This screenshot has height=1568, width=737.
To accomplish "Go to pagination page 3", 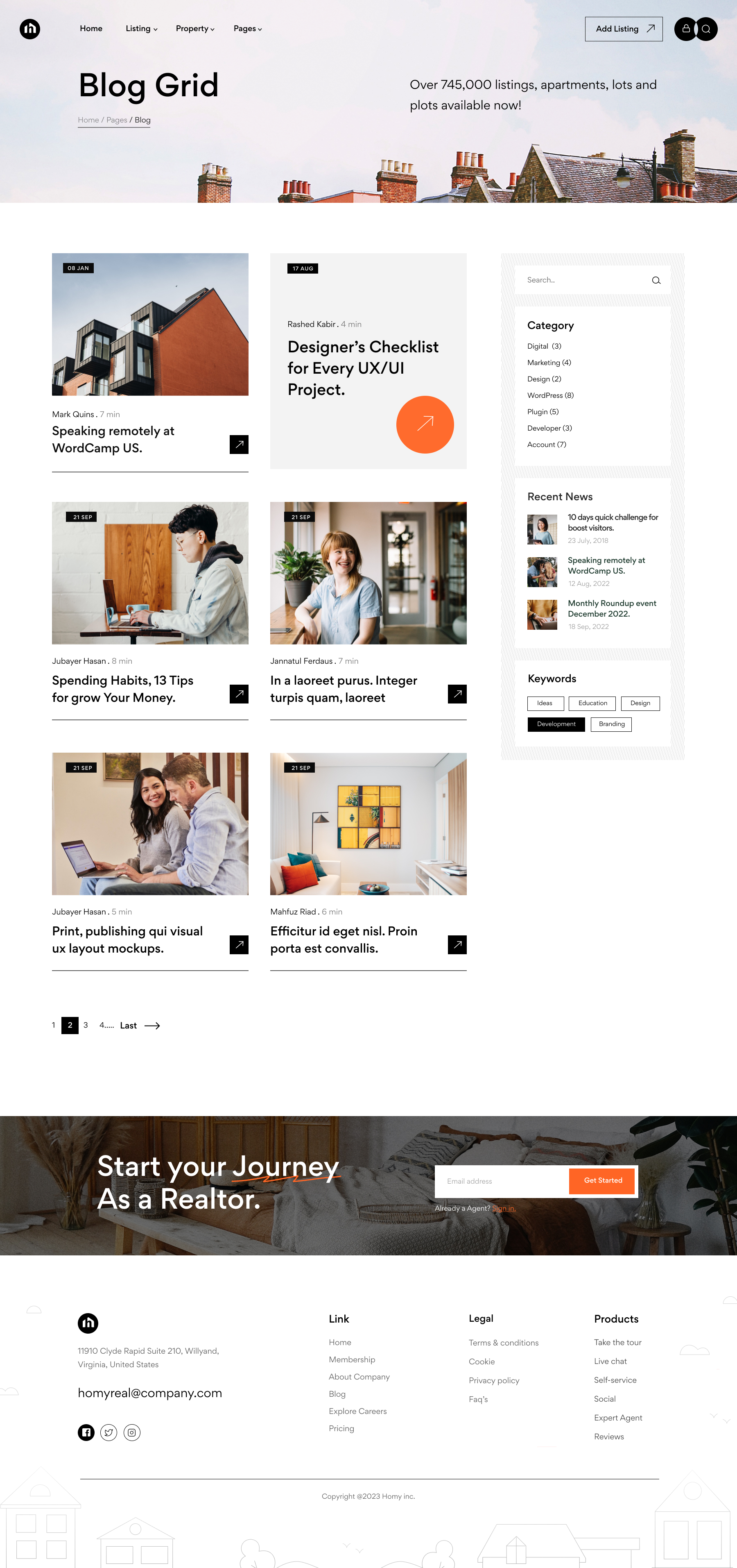I will click(86, 1025).
